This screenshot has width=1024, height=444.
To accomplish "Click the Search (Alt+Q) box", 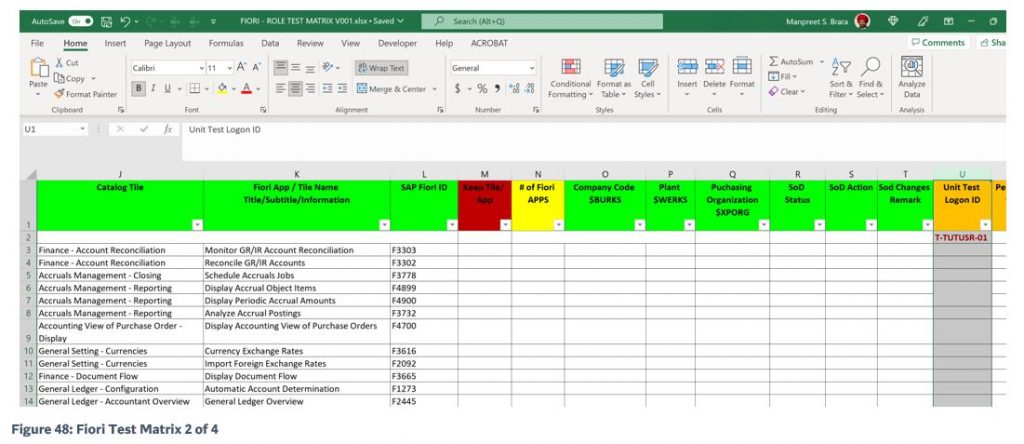I will (x=541, y=21).
